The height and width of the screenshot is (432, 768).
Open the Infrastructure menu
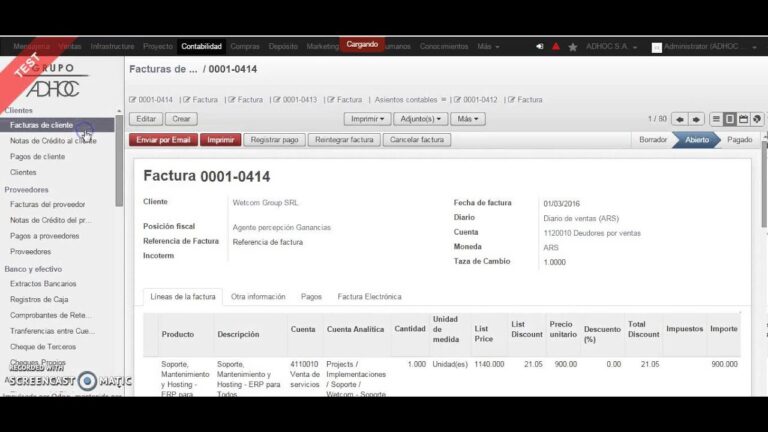[112, 47]
